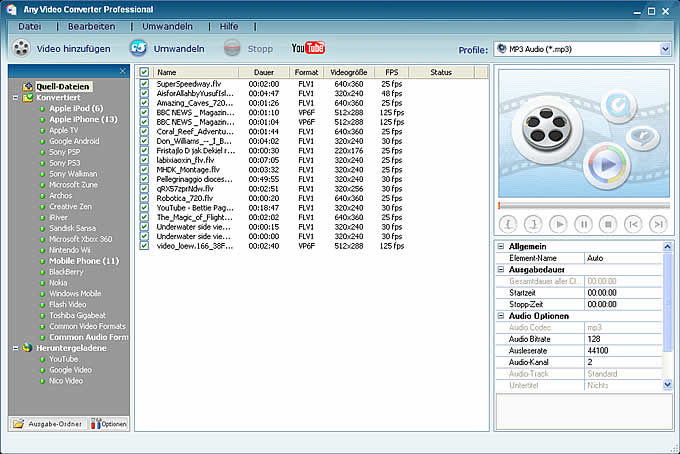
Task: Toggle checkbox for labixiaoxin_flv.flv
Action: coord(144,160)
